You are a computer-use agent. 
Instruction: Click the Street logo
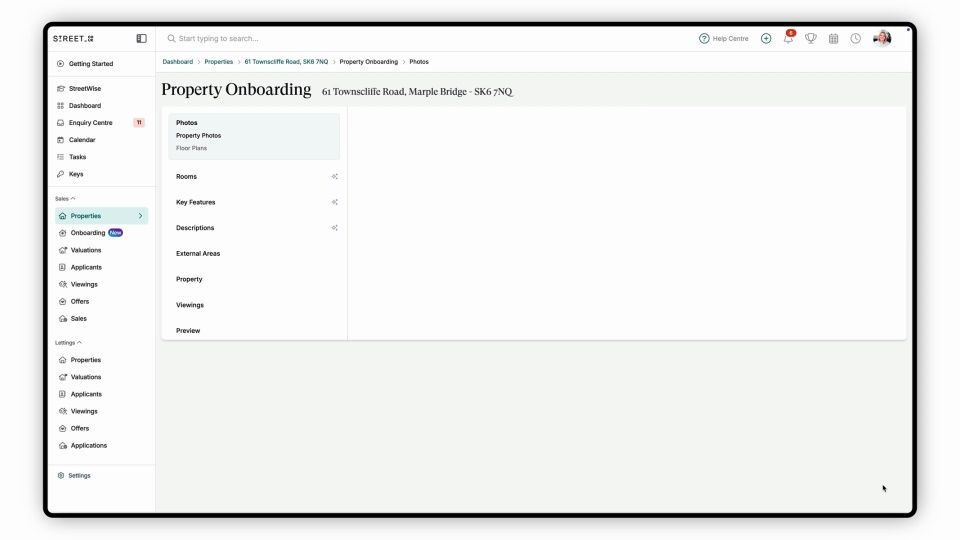[x=73, y=39]
